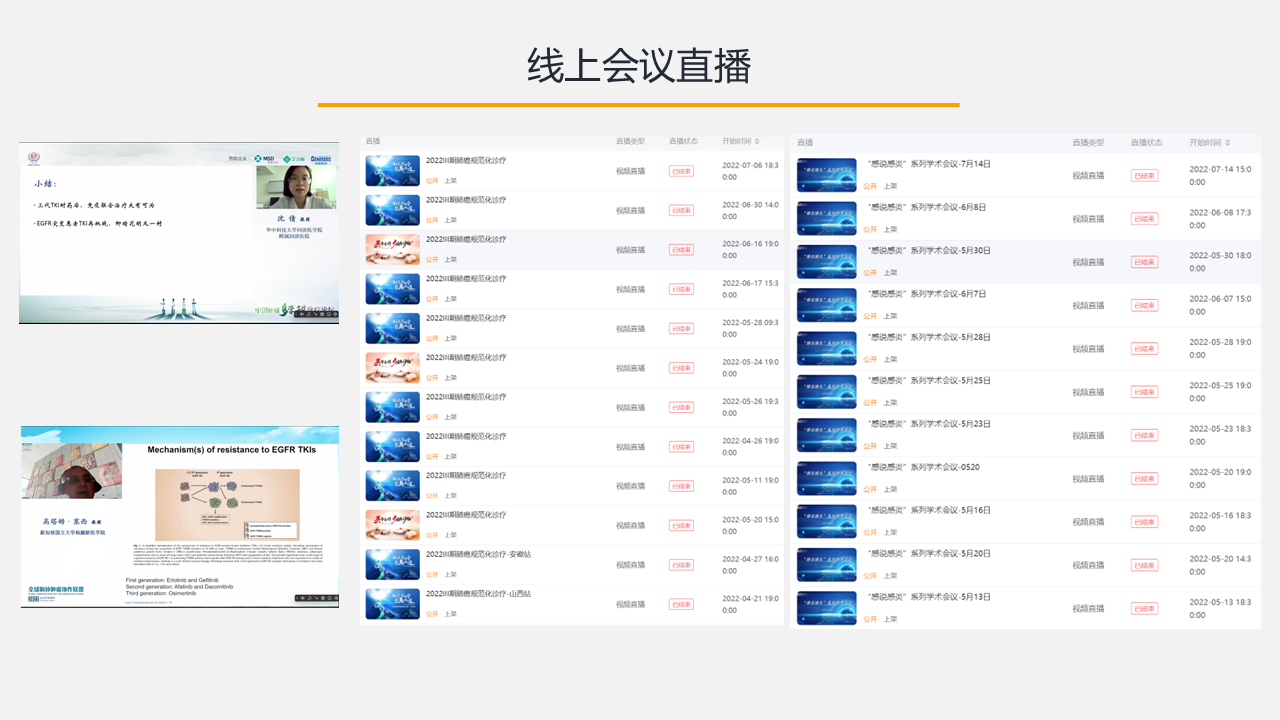Open thumbnail of 5月13日 学术会议 stream
Screen dimensions: 1280x720
826,608
